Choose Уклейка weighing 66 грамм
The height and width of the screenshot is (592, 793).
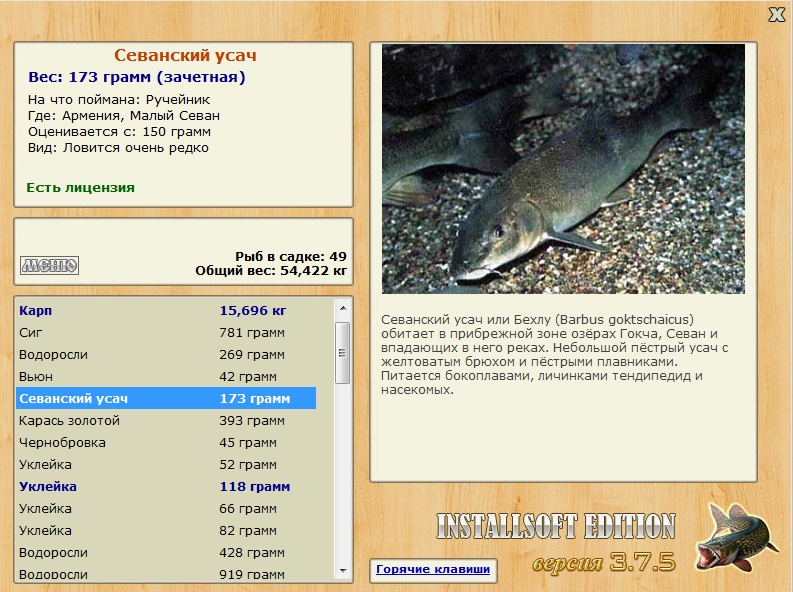[x=165, y=508]
